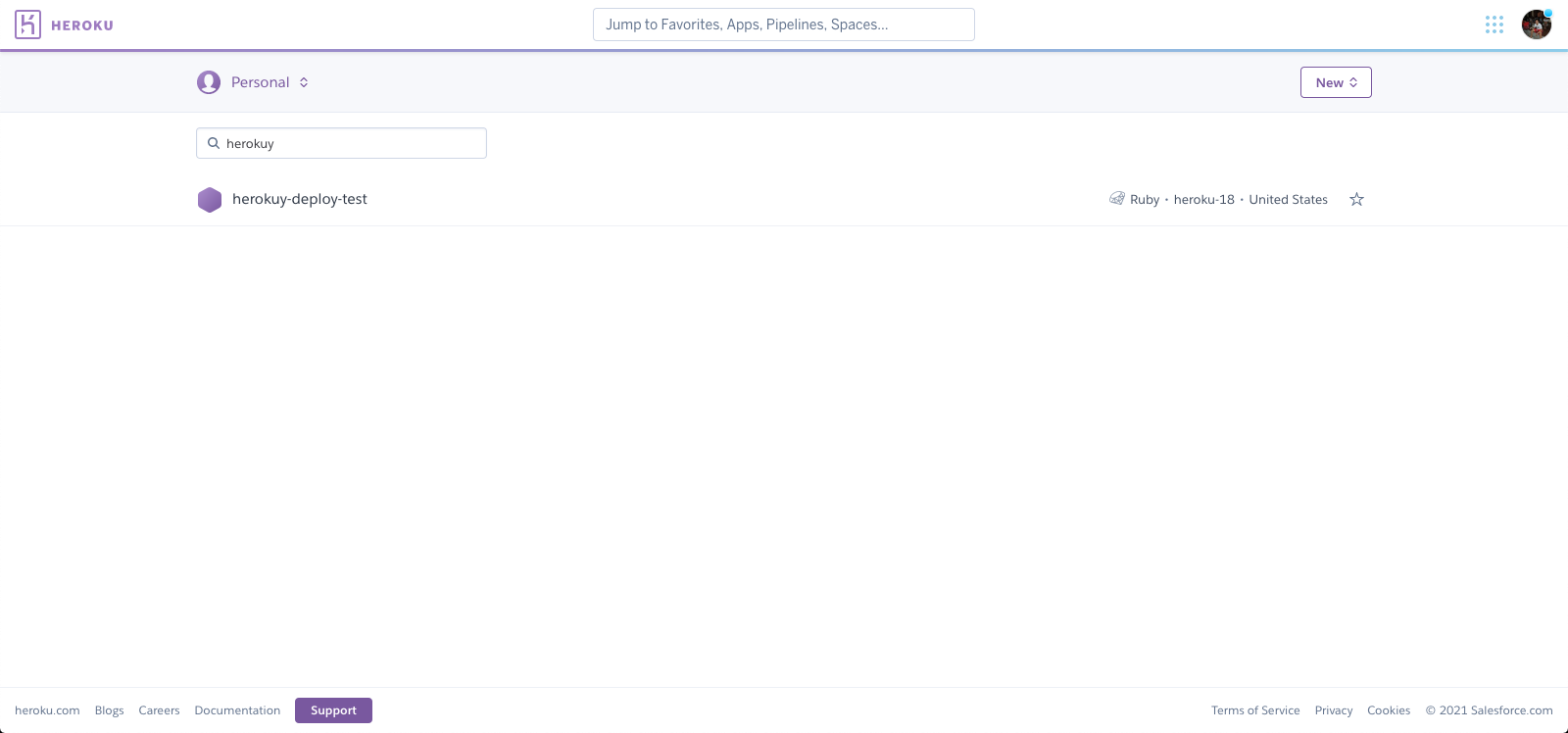The height and width of the screenshot is (733, 1568).
Task: Click the Personal account avatar icon
Action: pos(209,82)
